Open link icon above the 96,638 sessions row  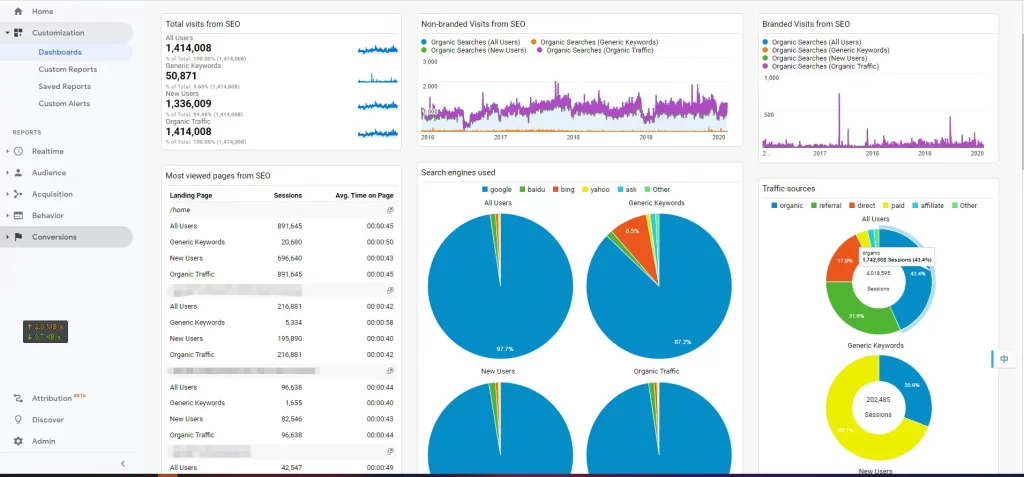click(x=390, y=370)
